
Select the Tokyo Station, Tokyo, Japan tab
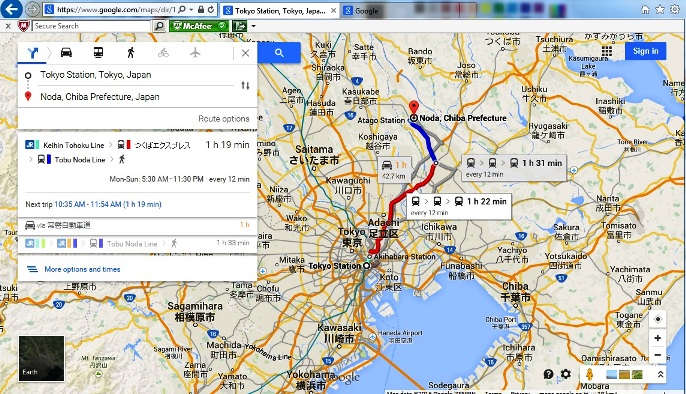coord(280,10)
